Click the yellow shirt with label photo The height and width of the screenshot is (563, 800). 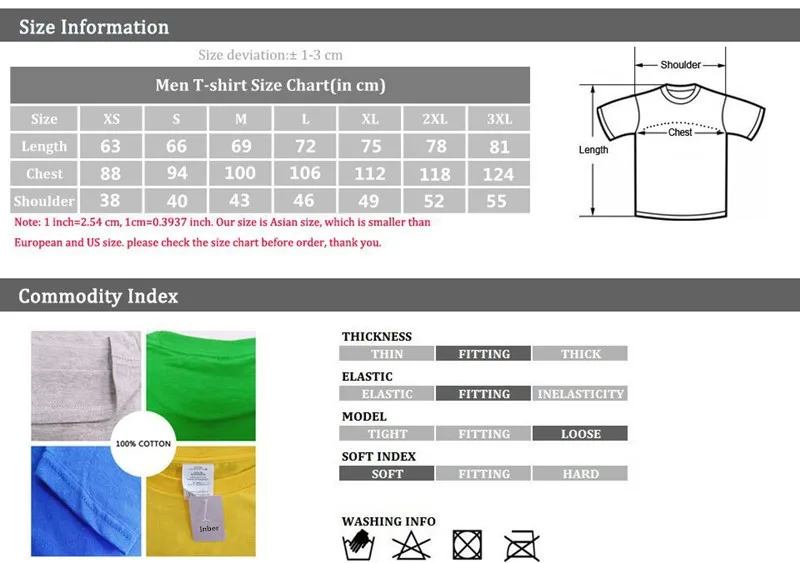[201, 501]
